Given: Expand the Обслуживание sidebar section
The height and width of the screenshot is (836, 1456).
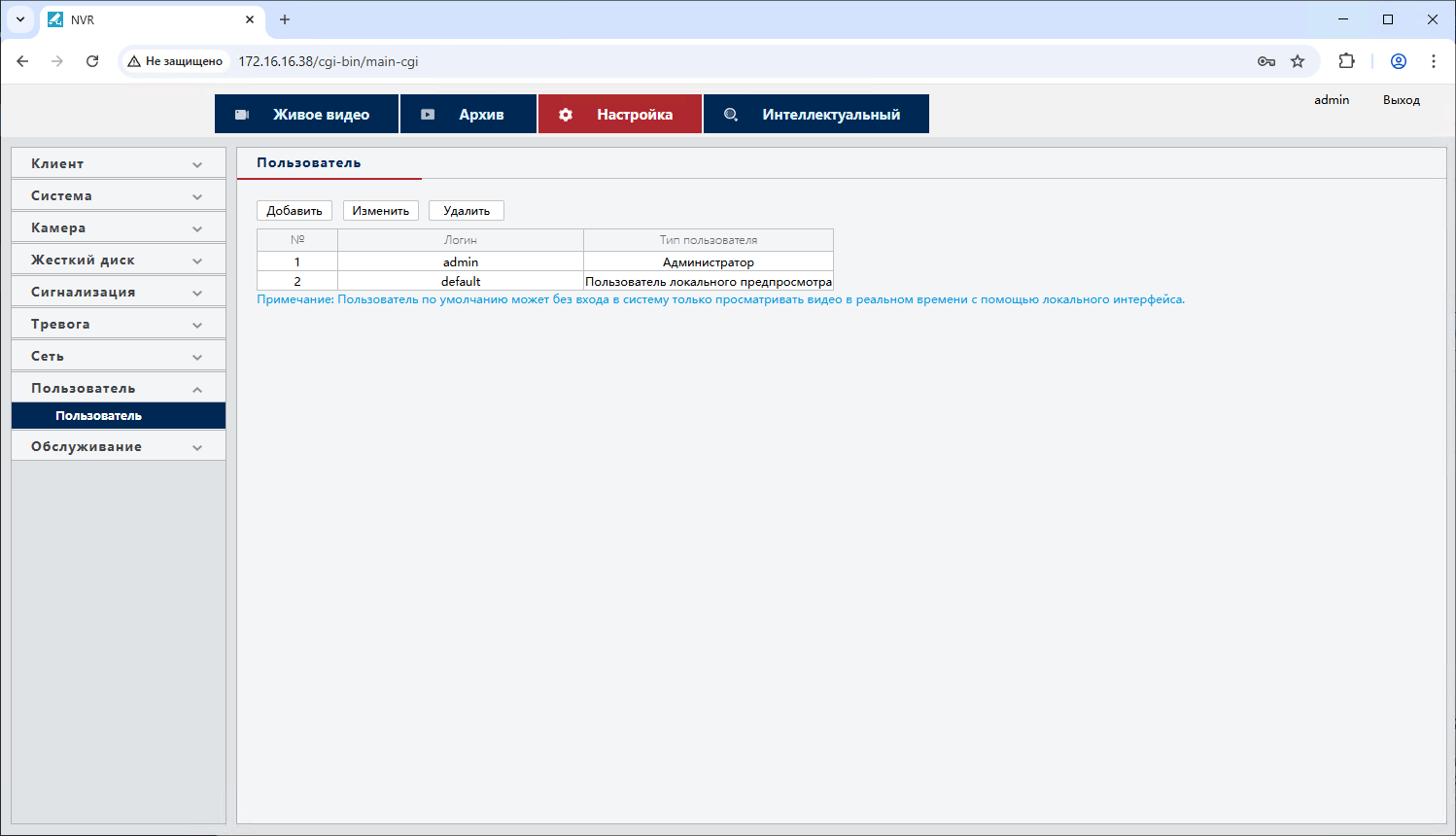Looking at the screenshot, I should (119, 446).
